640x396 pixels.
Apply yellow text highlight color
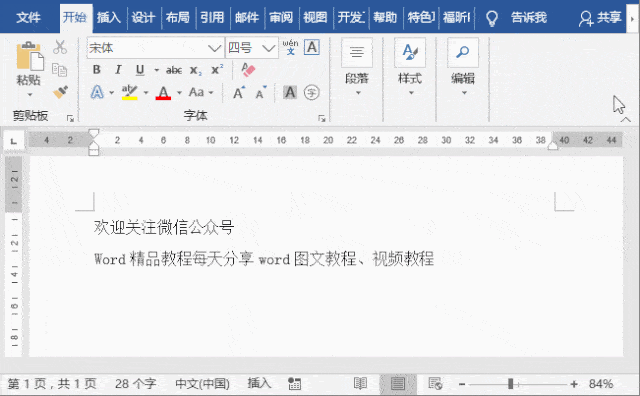point(129,92)
